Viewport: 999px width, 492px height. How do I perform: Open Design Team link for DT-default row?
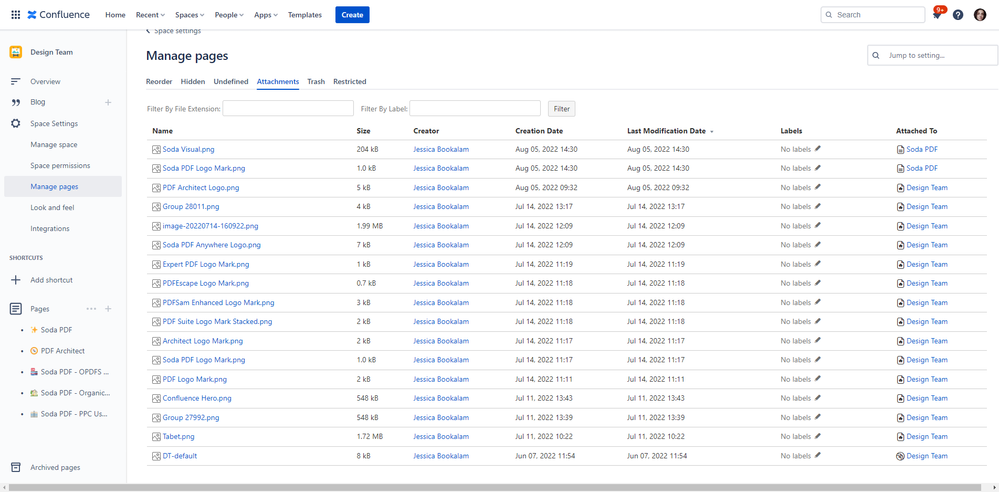pyautogui.click(x=927, y=456)
